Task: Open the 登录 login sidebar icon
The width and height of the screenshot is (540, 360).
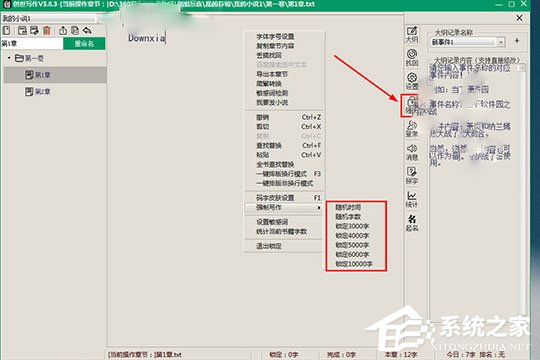Action: 412,129
